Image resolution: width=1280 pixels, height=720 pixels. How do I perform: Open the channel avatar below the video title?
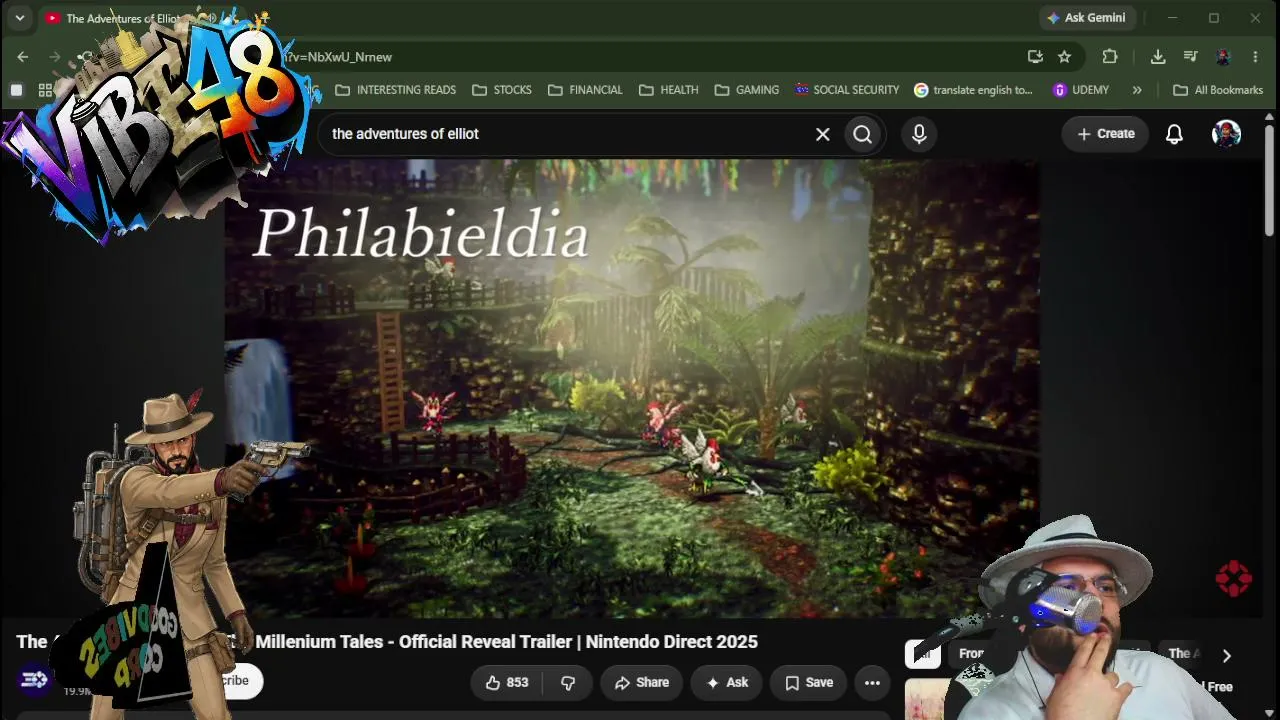pyautogui.click(x=34, y=681)
